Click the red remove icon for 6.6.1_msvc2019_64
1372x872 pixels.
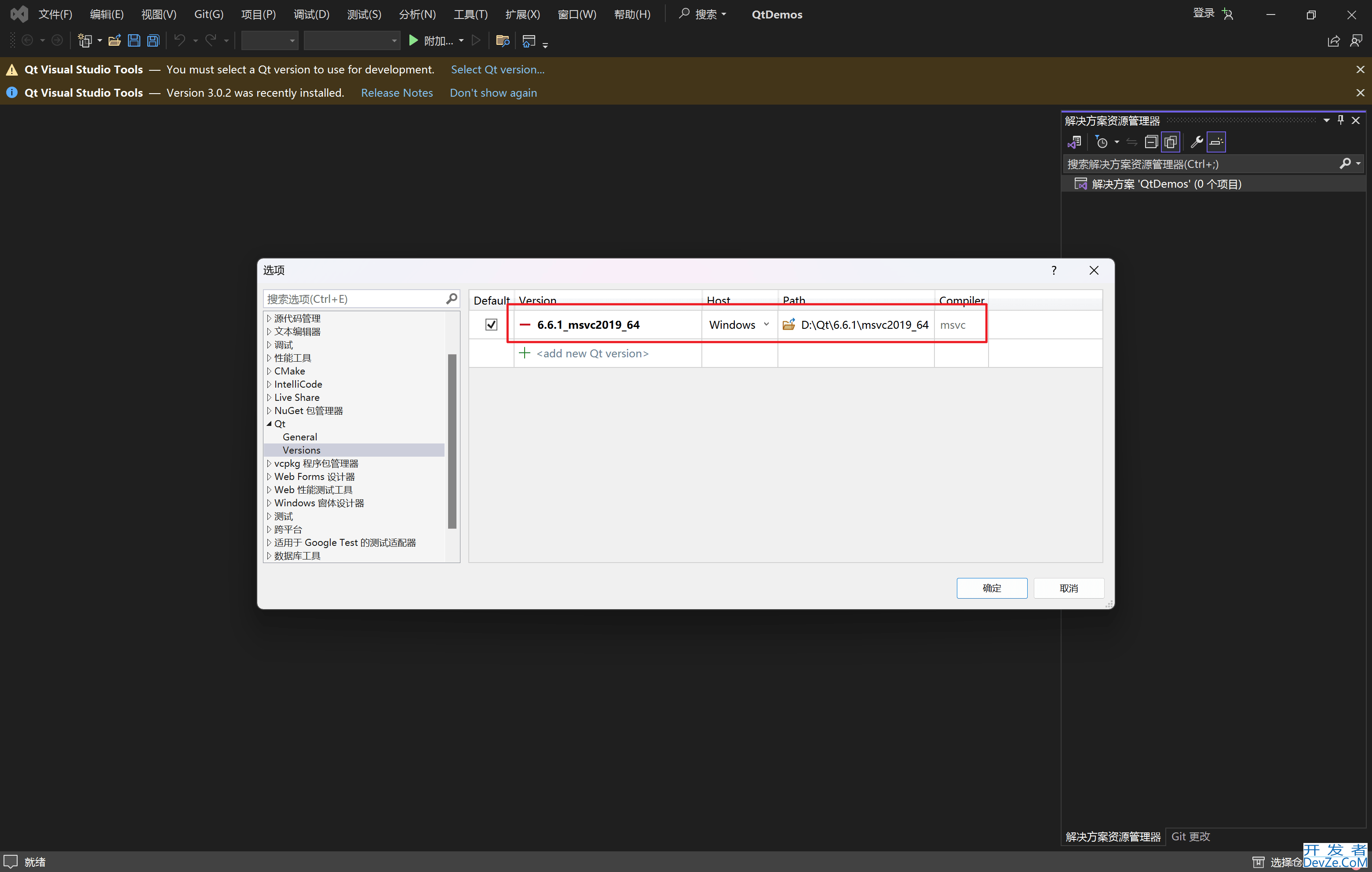[525, 325]
